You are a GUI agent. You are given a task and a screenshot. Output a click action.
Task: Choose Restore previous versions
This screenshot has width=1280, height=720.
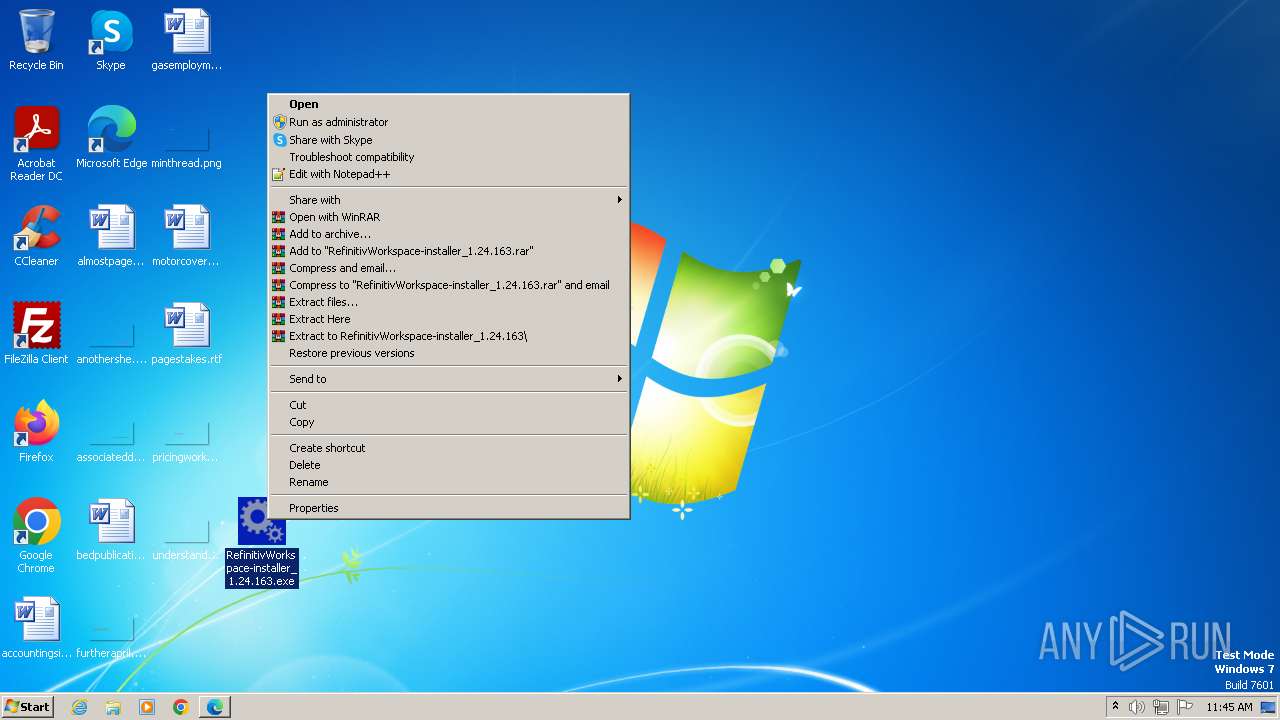pyautogui.click(x=449, y=353)
